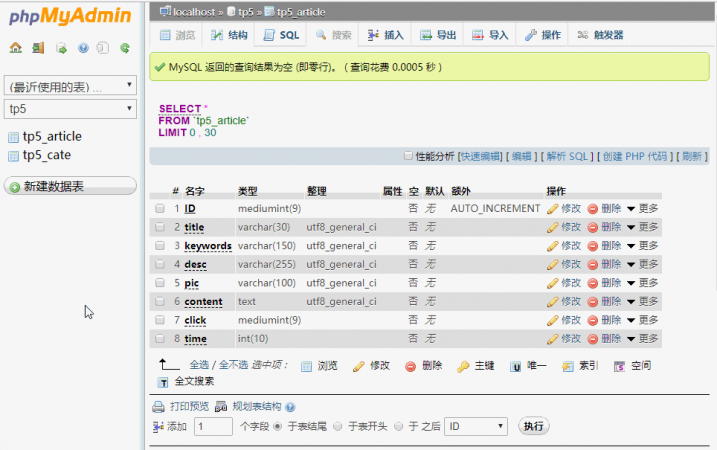Reload navigation panel green refresh icon

(124, 48)
